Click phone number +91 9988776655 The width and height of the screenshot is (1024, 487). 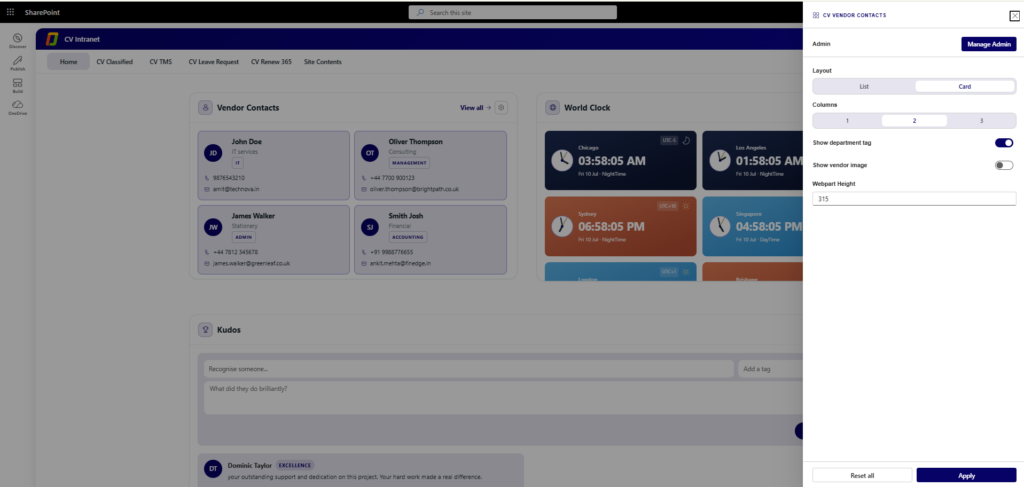pos(392,251)
